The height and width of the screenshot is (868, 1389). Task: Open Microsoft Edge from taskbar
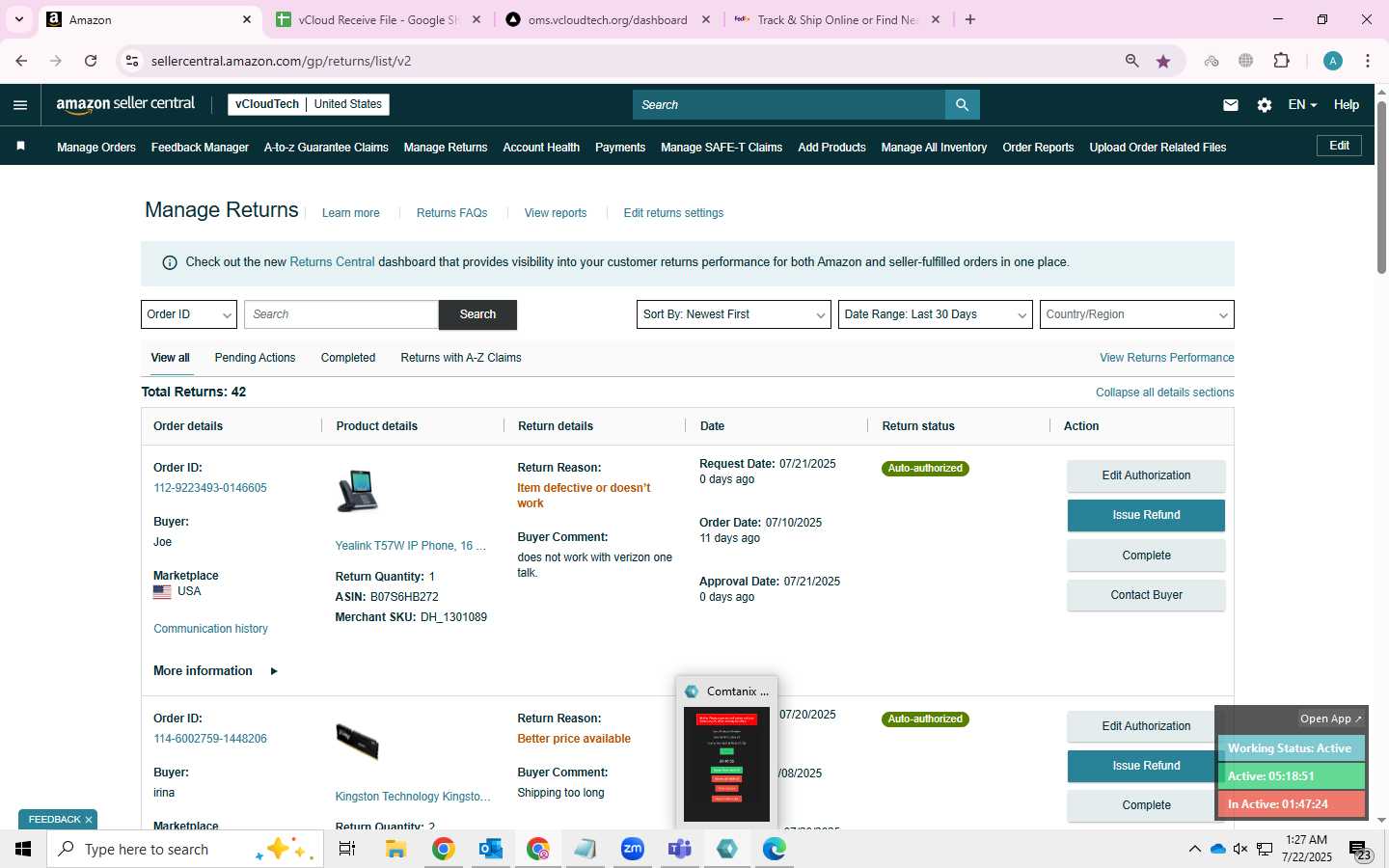[775, 849]
